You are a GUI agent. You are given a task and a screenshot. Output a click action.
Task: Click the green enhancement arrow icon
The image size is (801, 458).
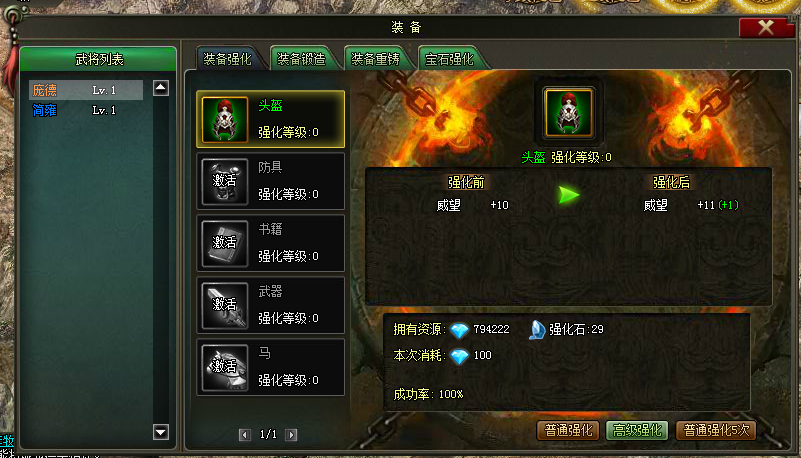click(x=569, y=195)
